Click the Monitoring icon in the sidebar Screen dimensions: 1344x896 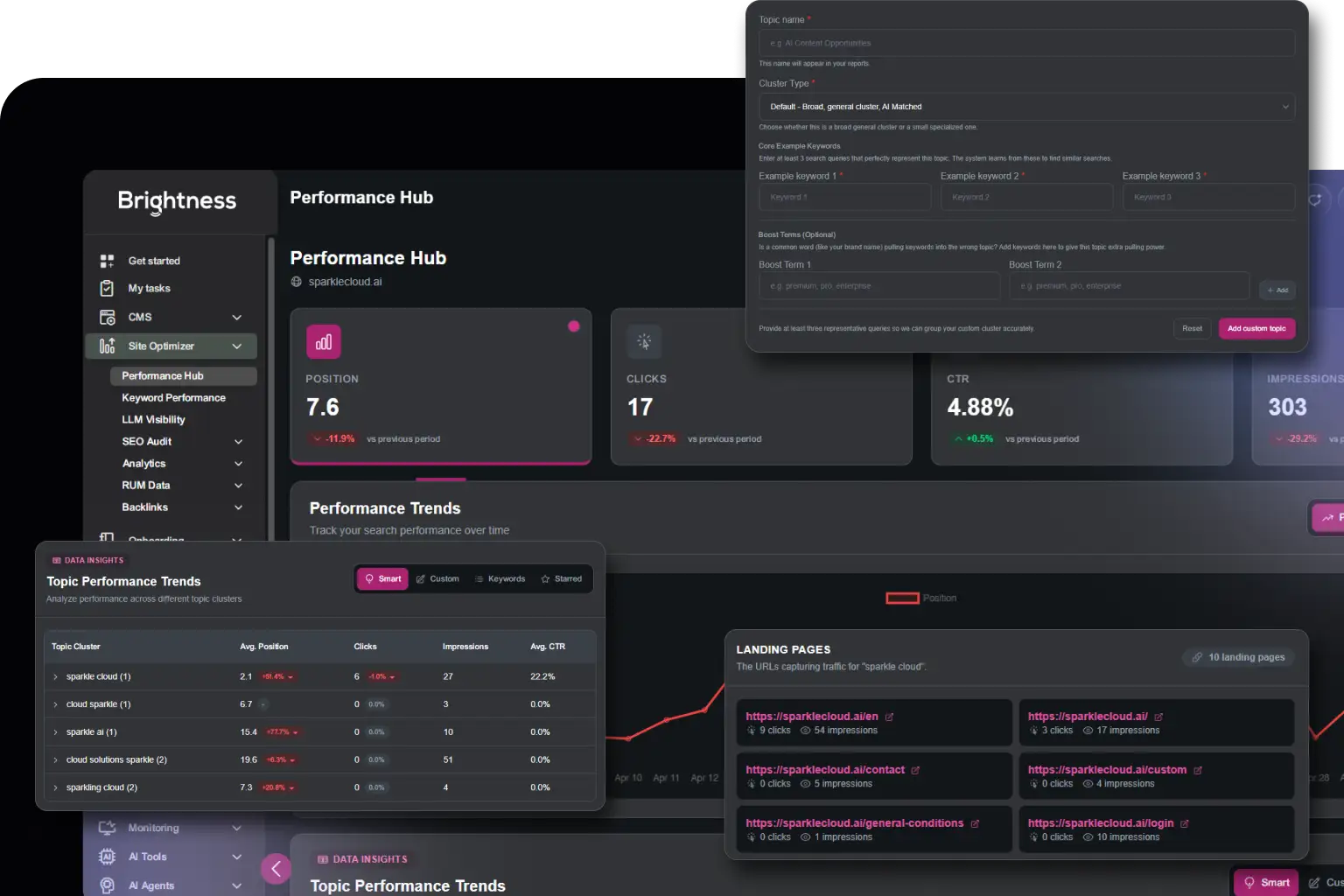coord(107,828)
